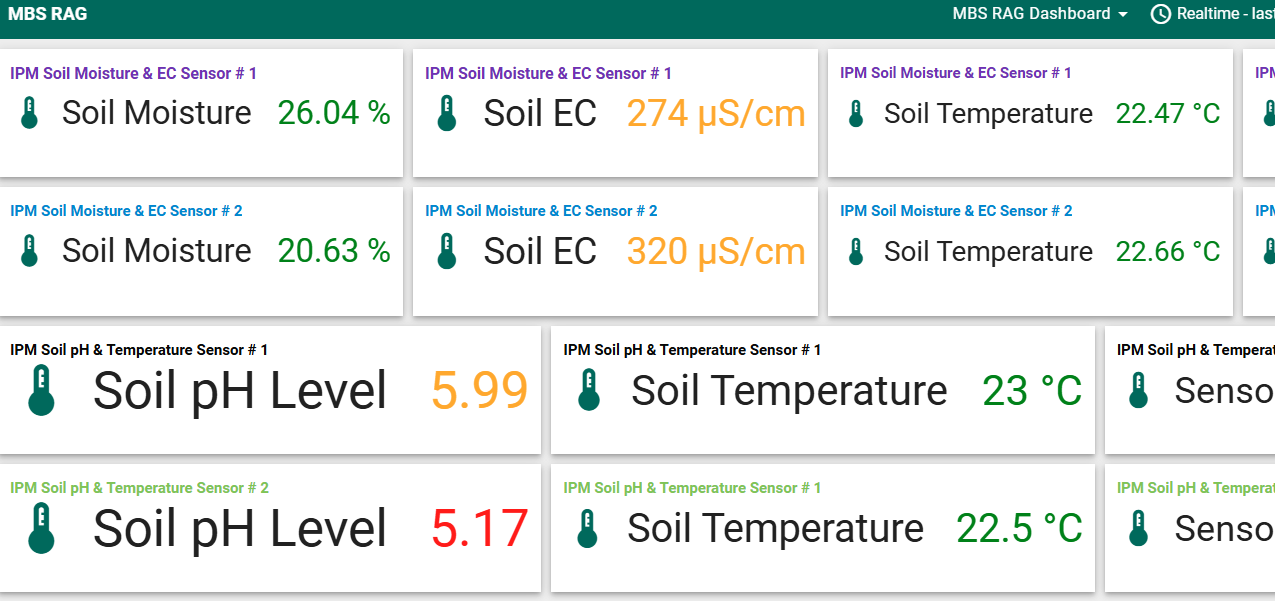Click the clock icon beside Realtime
This screenshot has width=1275, height=601.
pyautogui.click(x=1160, y=14)
